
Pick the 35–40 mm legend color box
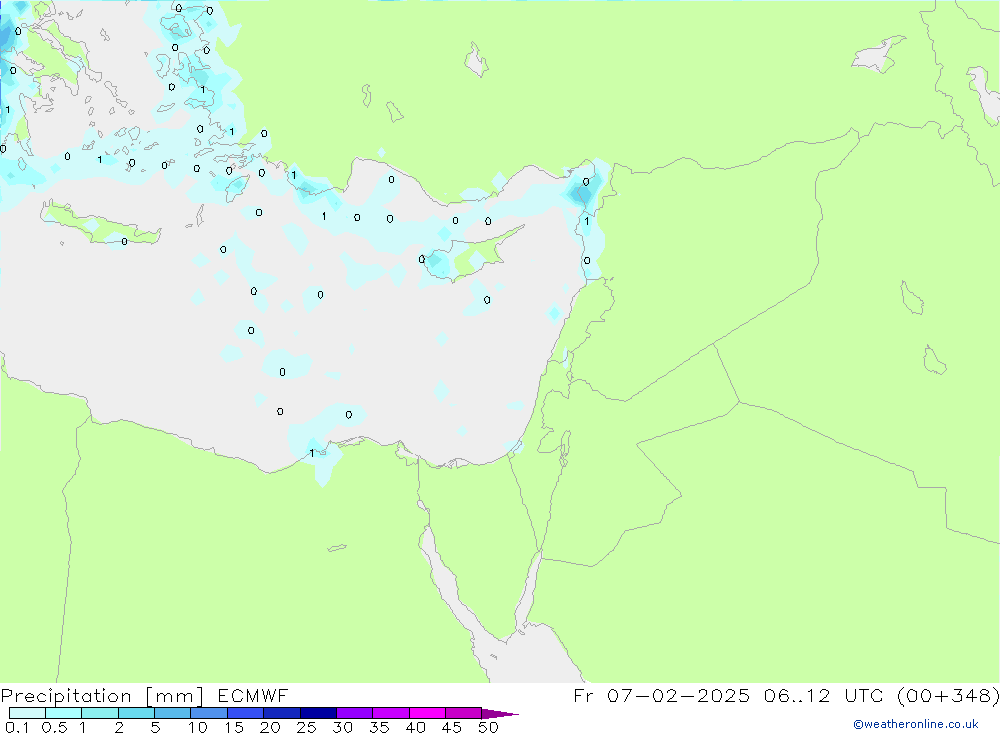(391, 713)
